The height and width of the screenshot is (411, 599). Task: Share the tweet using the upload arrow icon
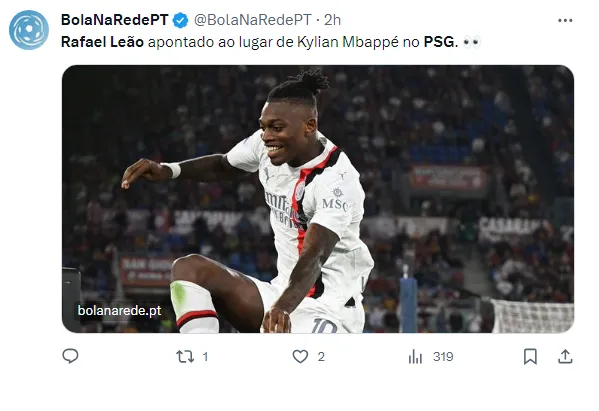tap(565, 356)
